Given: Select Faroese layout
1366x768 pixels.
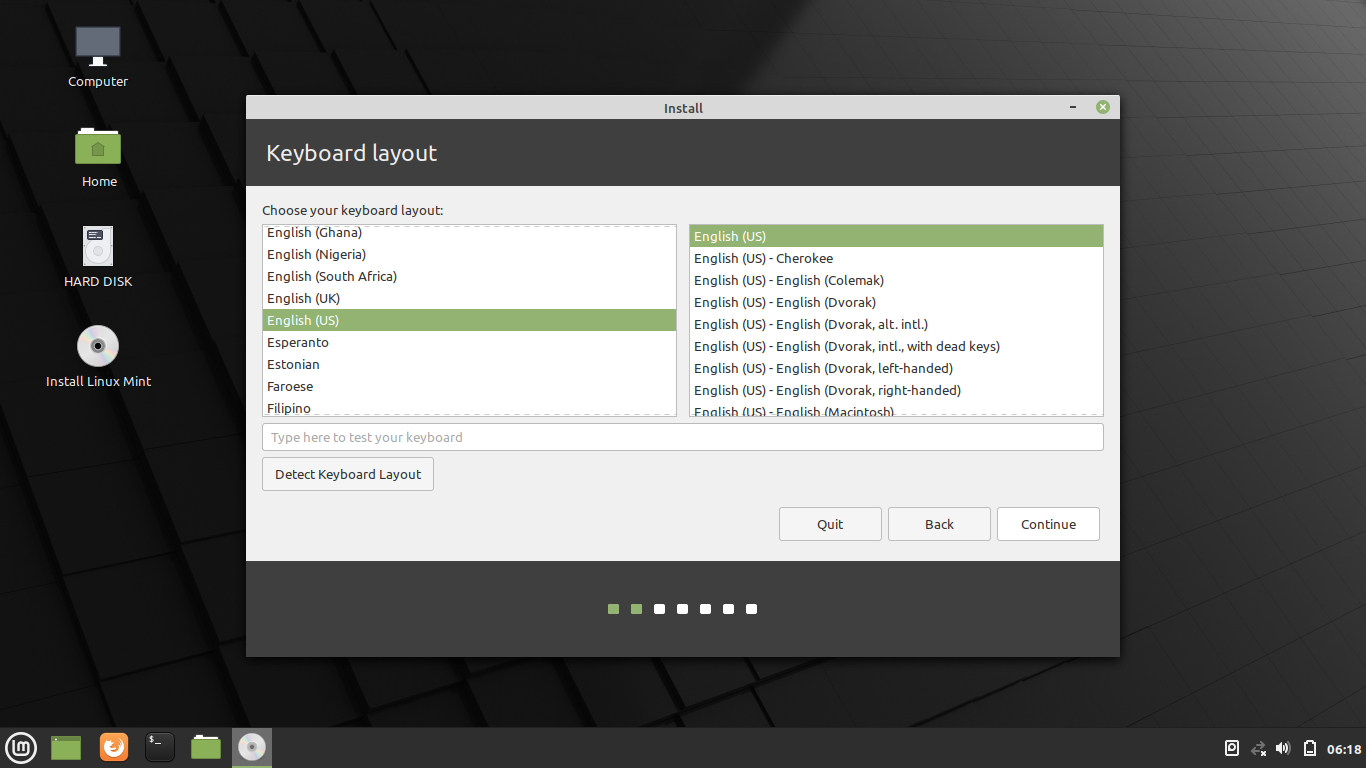Looking at the screenshot, I should coord(469,386).
